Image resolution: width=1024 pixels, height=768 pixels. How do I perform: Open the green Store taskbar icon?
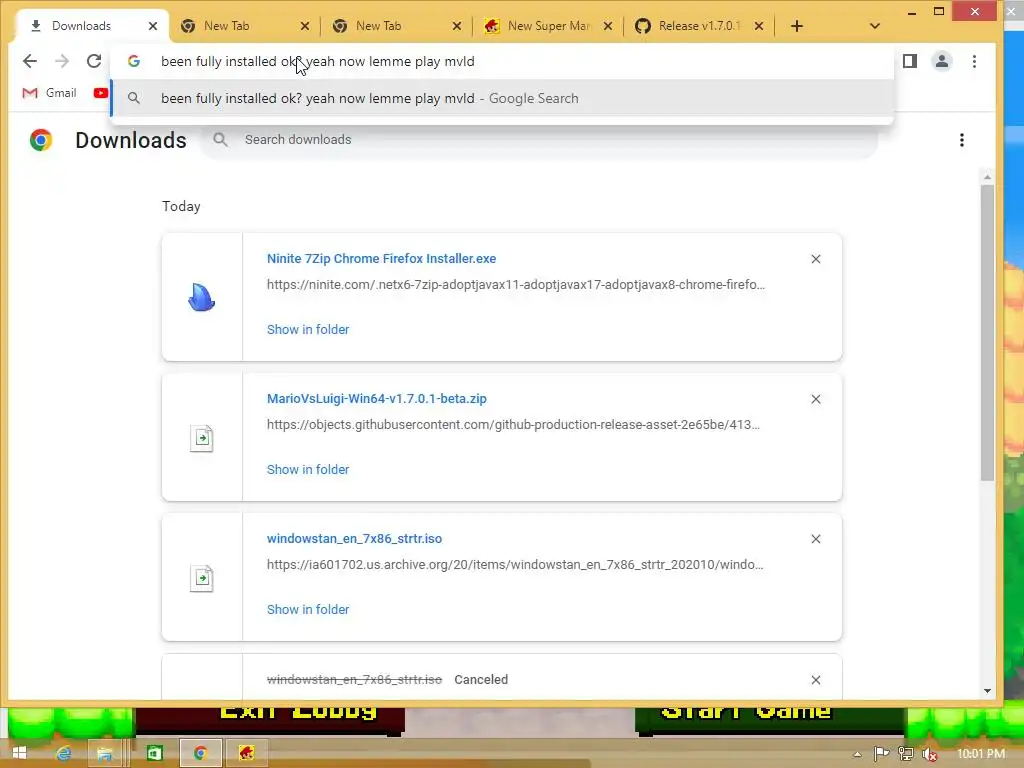(x=155, y=753)
